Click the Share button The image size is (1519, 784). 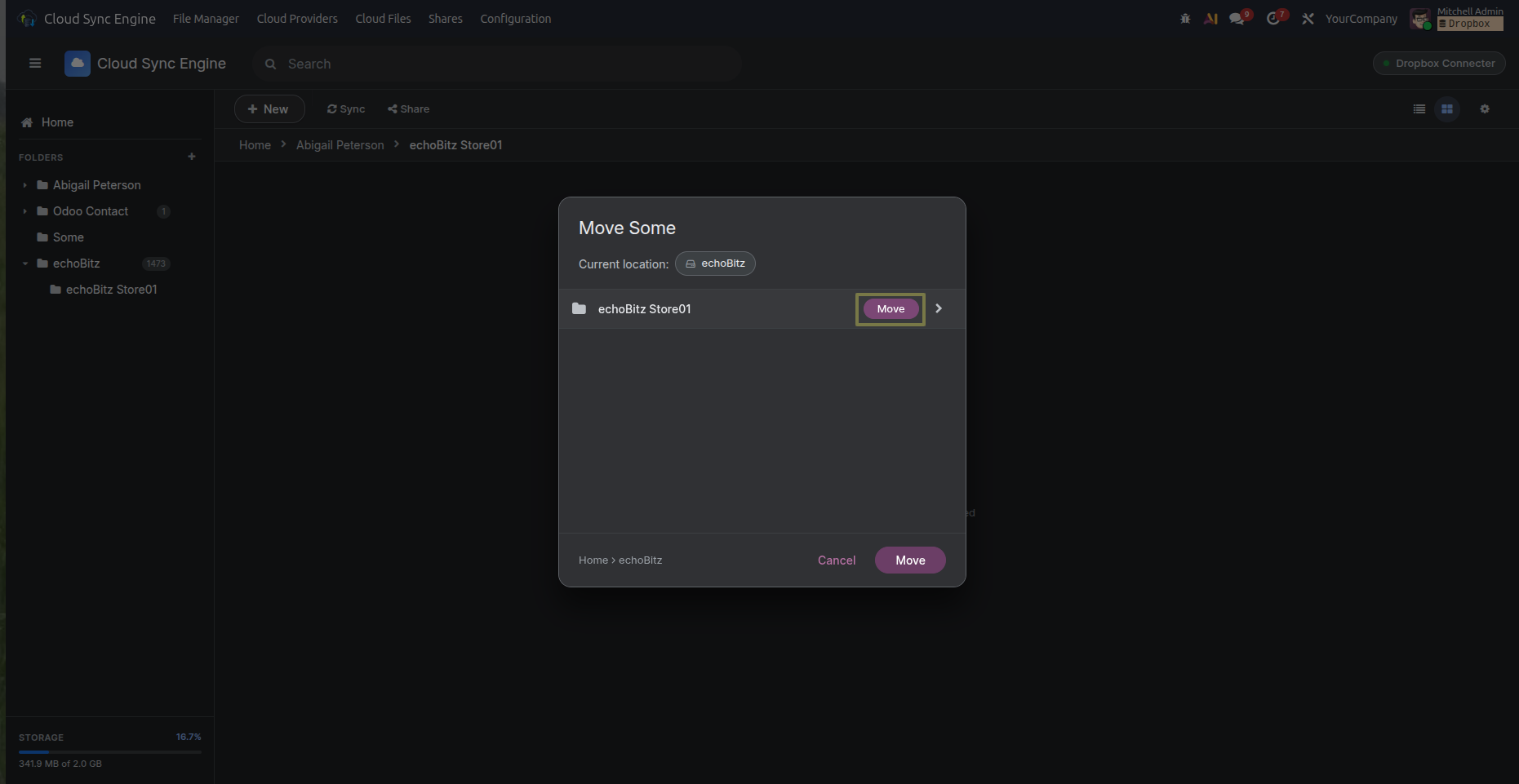coord(408,109)
